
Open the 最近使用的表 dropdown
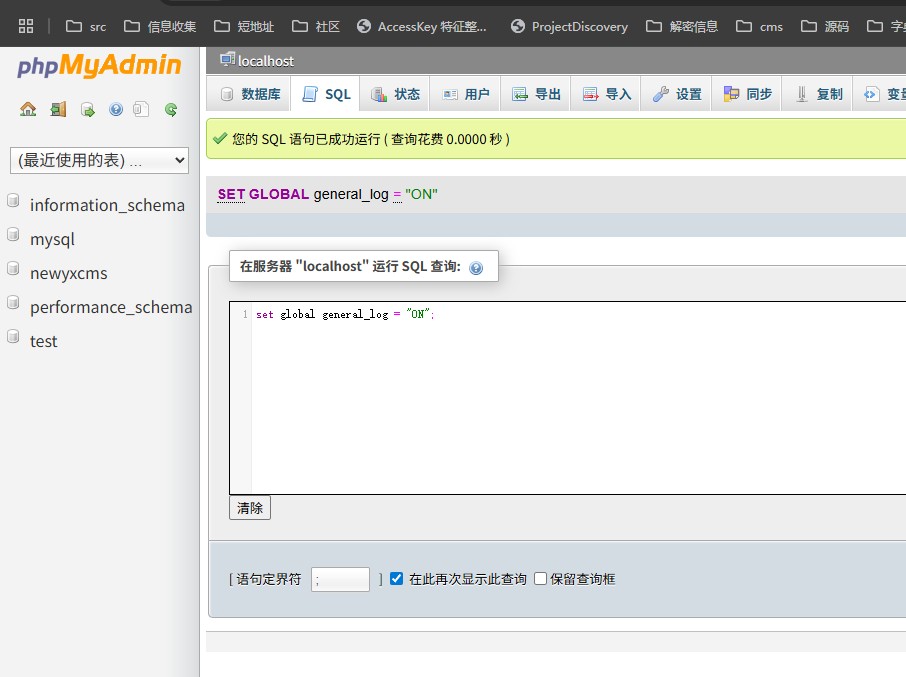pos(98,160)
